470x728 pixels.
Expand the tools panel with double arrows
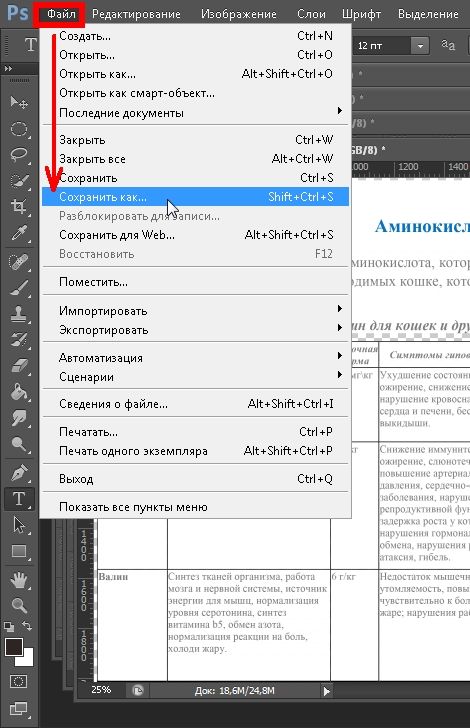(x=9, y=69)
